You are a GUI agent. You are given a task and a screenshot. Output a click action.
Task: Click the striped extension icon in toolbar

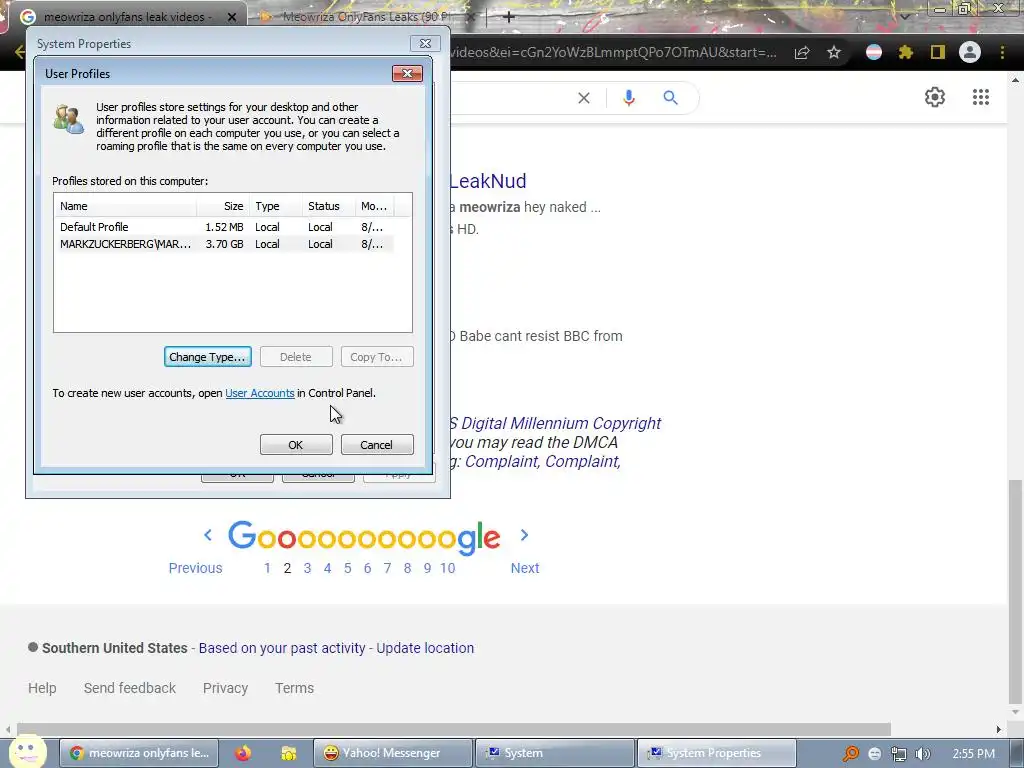874,52
